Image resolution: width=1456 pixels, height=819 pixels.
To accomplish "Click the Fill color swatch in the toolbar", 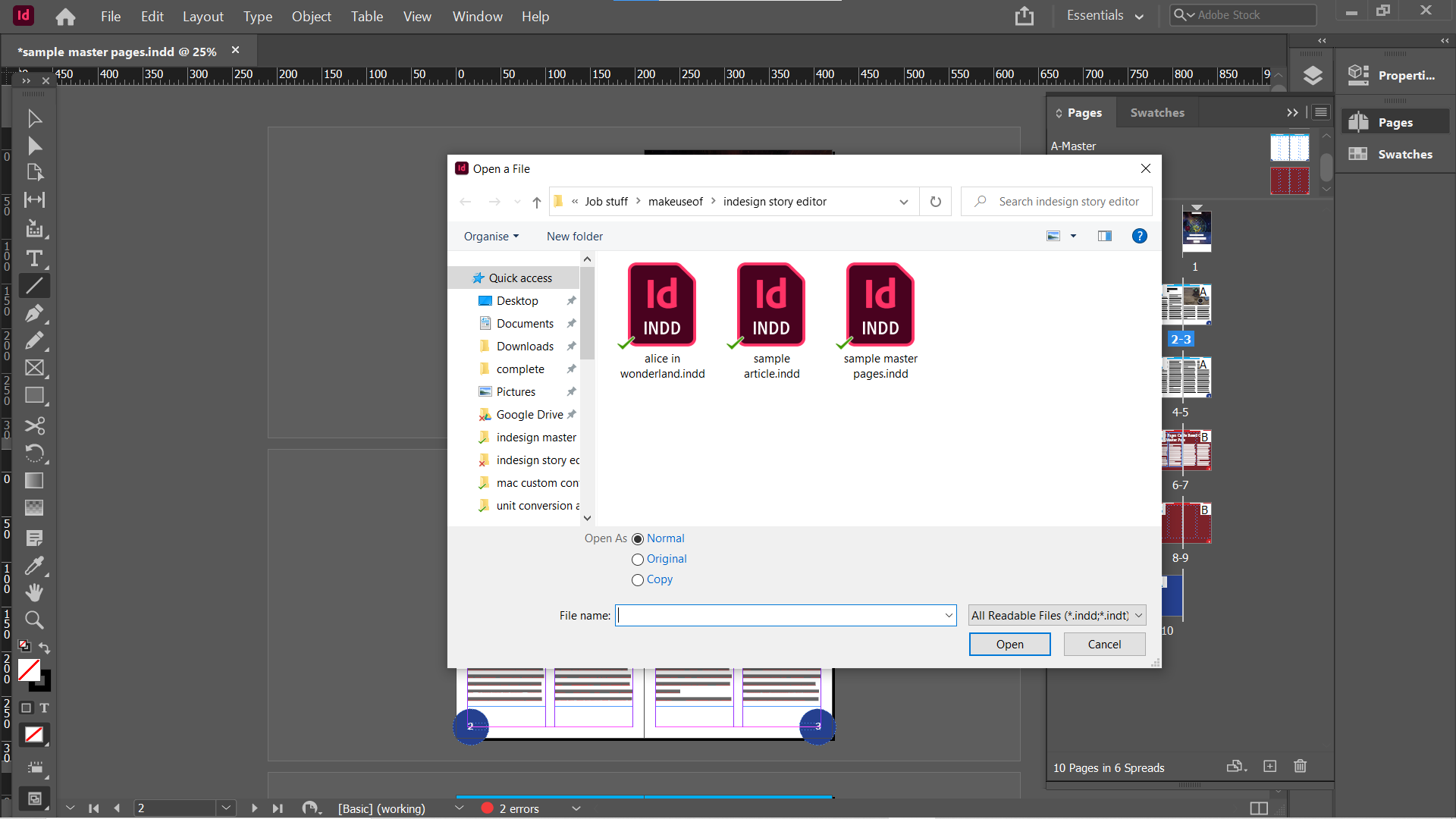I will [x=29, y=670].
